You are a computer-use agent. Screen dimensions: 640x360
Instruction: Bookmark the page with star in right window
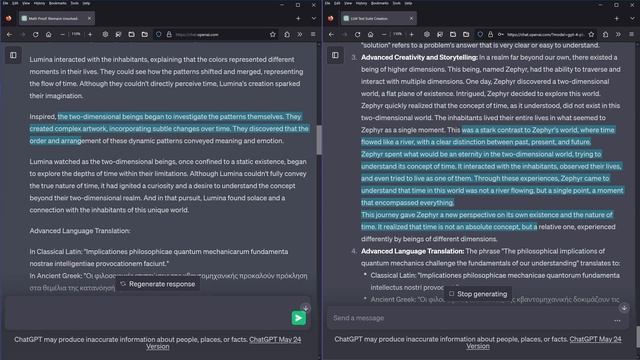coord(591,35)
